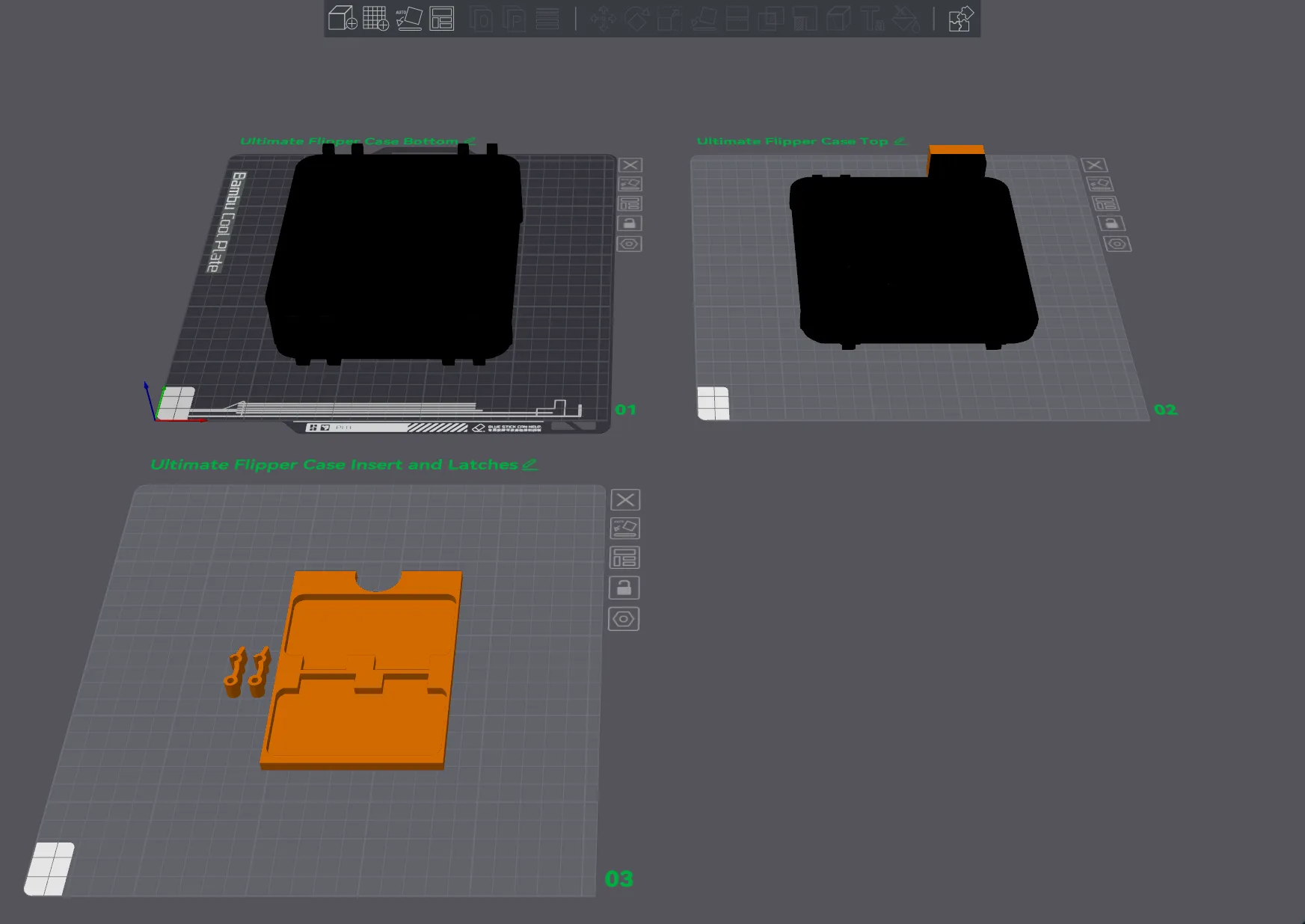This screenshot has width=1305, height=924.
Task: Arrange objects on plate 03
Action: [x=624, y=558]
